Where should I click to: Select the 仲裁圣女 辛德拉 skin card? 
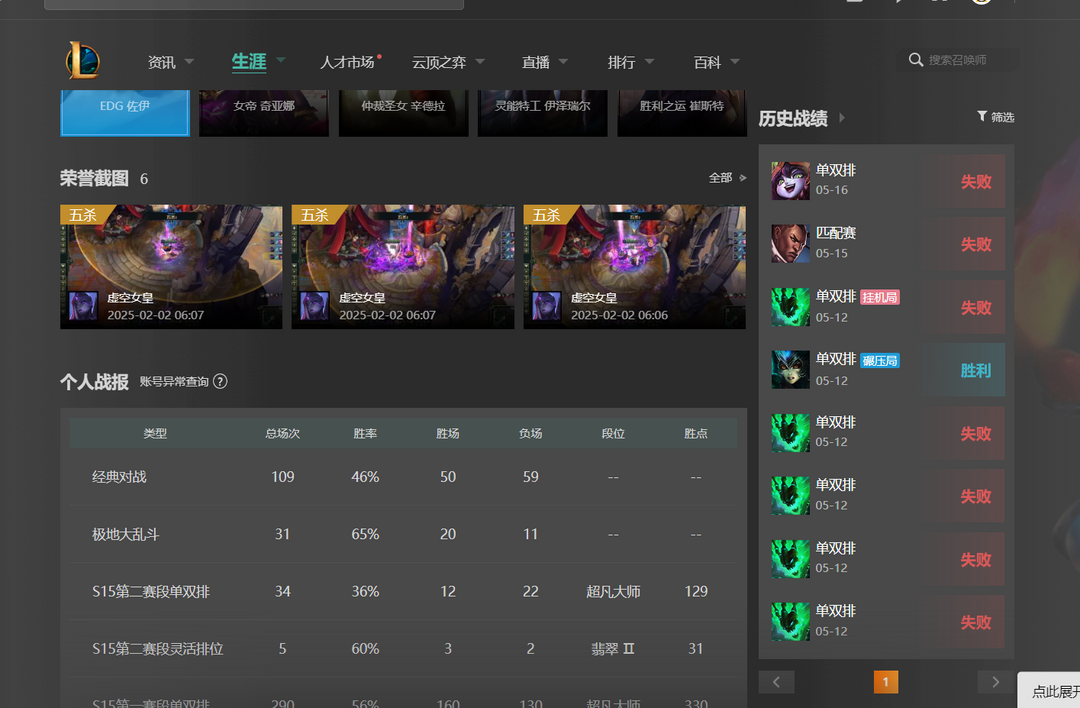pyautogui.click(x=404, y=113)
